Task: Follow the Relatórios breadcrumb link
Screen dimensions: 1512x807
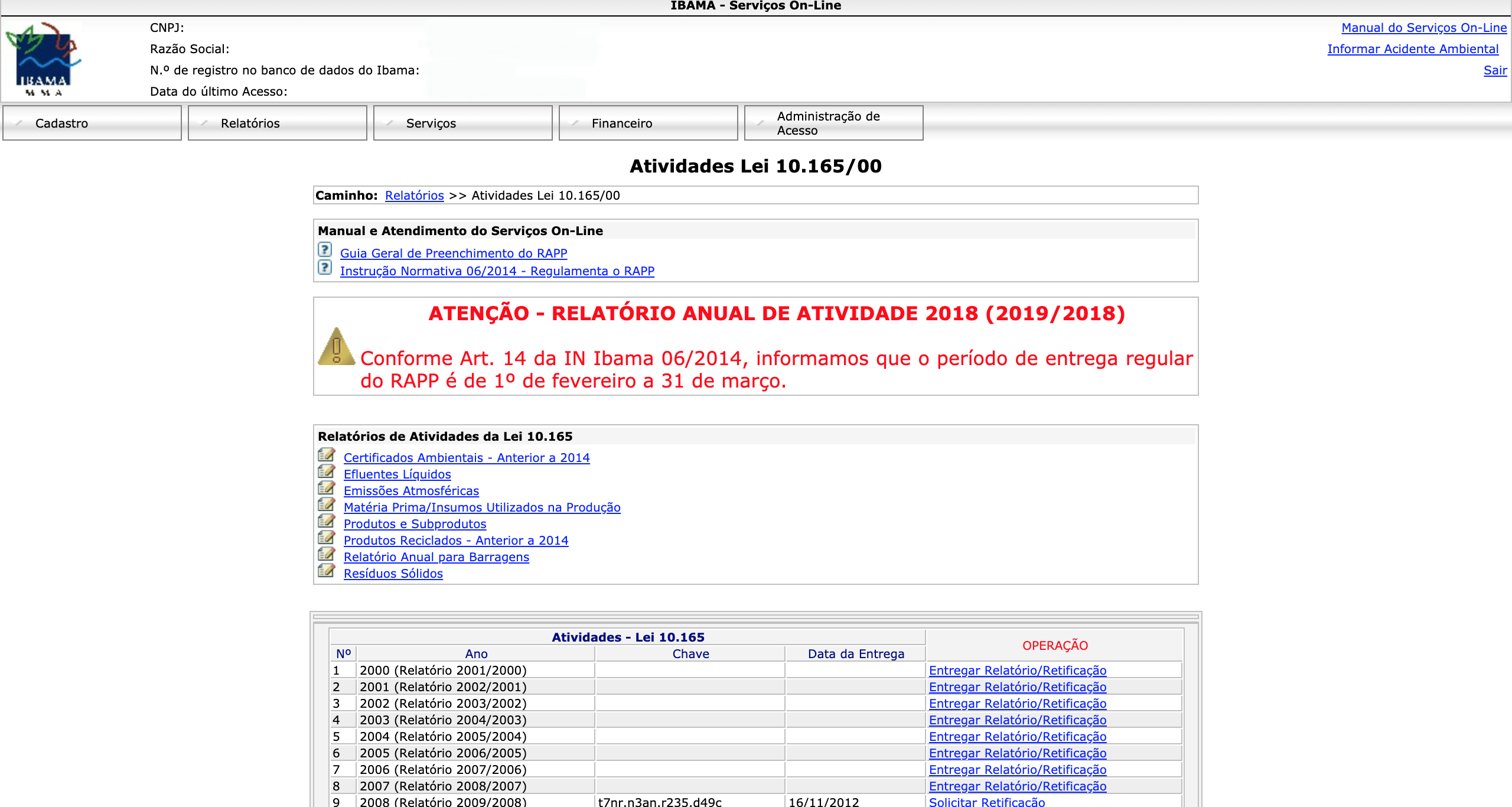Action: [x=414, y=196]
